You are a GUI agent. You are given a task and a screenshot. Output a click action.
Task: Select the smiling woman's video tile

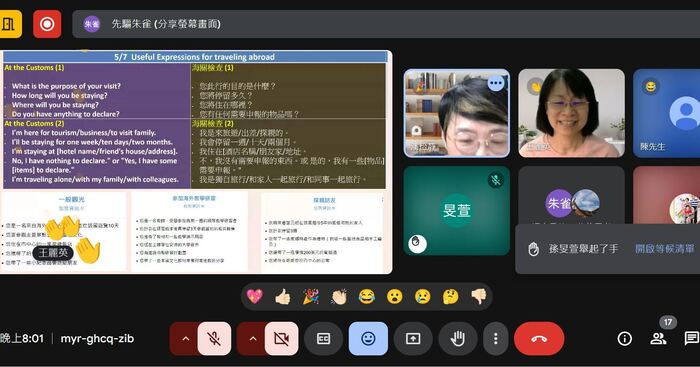571,113
